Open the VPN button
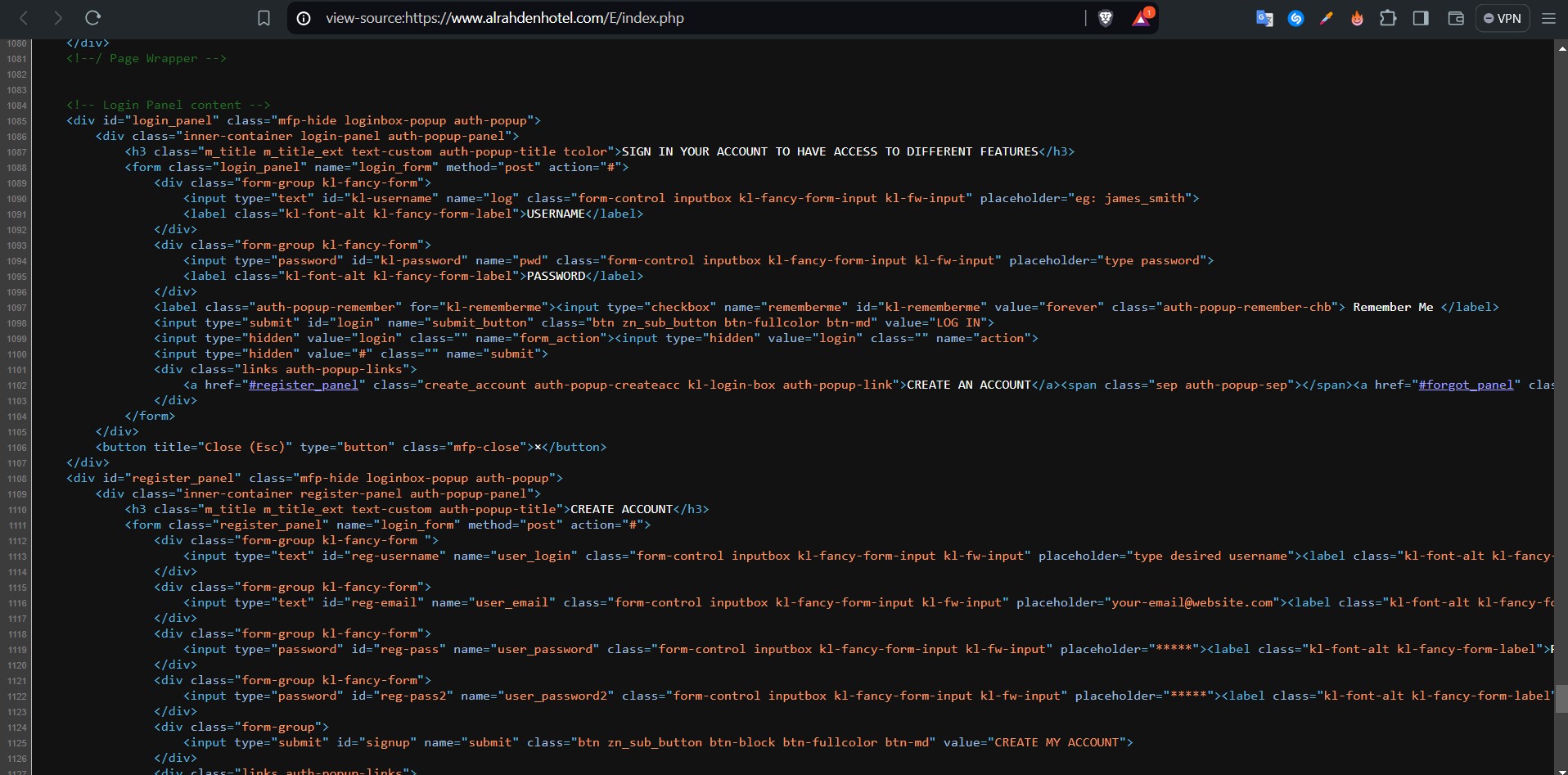Image resolution: width=1568 pixels, height=775 pixels. pos(1503,18)
